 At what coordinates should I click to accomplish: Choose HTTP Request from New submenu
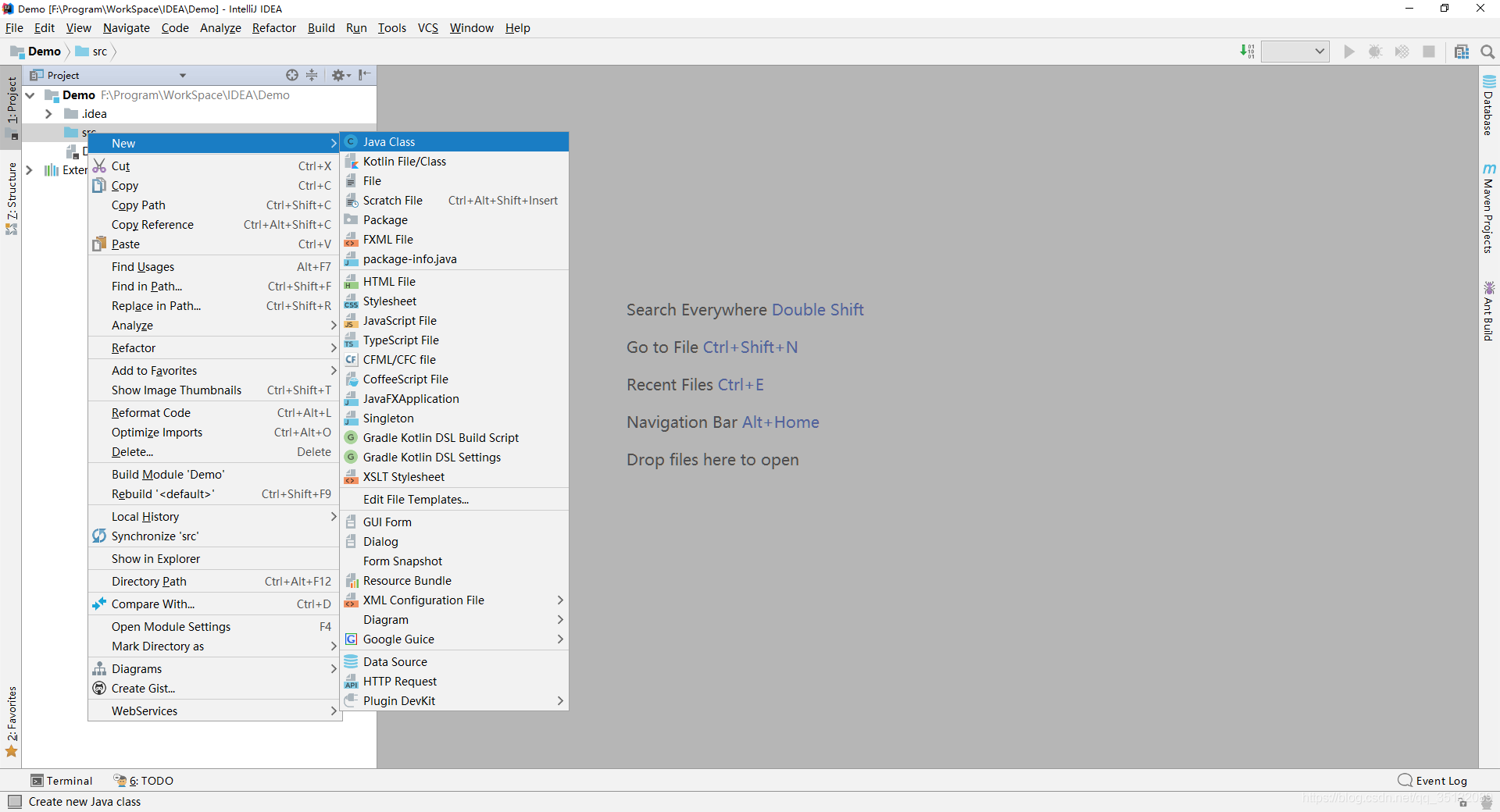(455, 682)
